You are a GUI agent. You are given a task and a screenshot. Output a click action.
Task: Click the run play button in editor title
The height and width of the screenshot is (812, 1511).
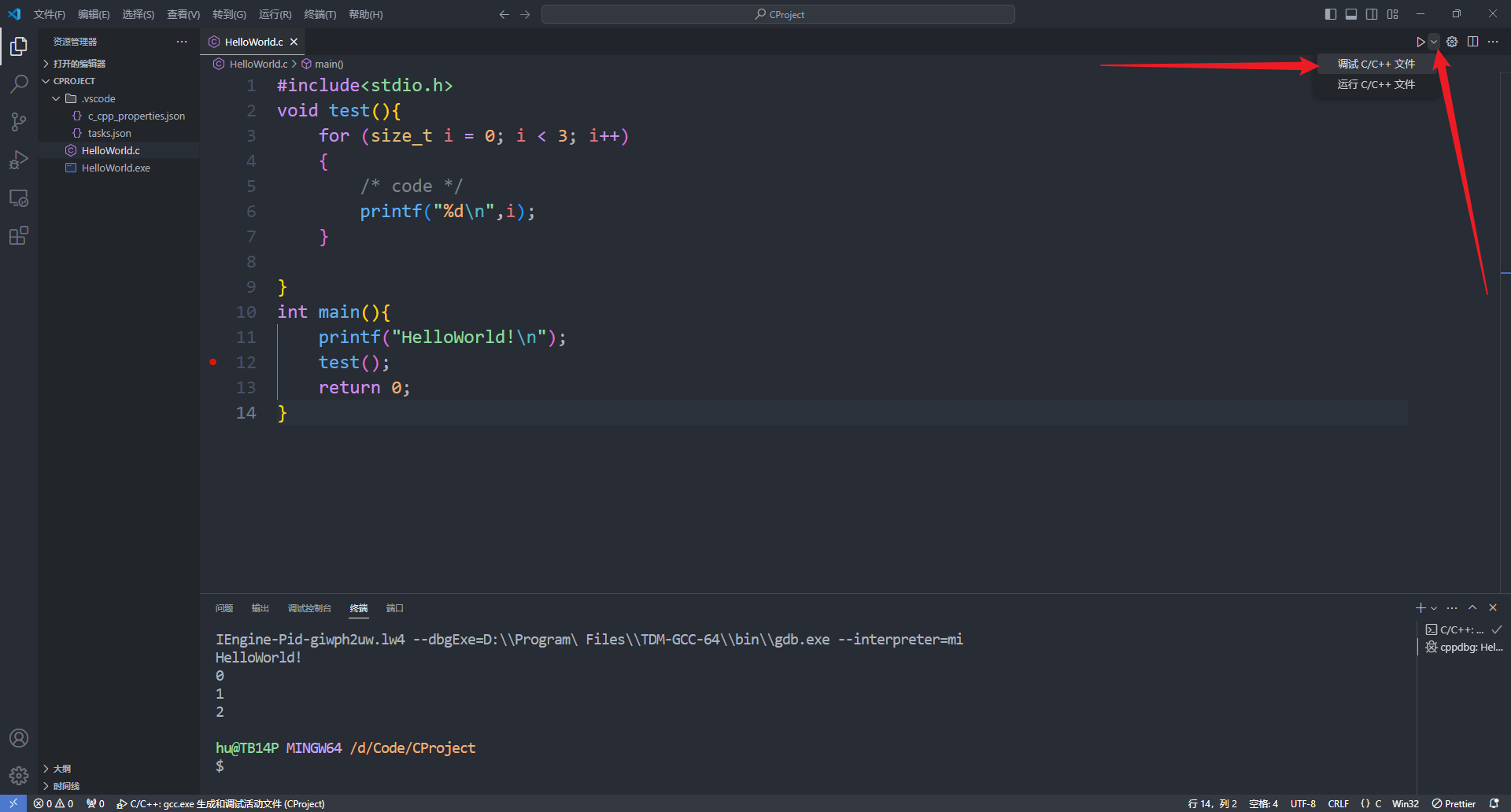[x=1420, y=42]
